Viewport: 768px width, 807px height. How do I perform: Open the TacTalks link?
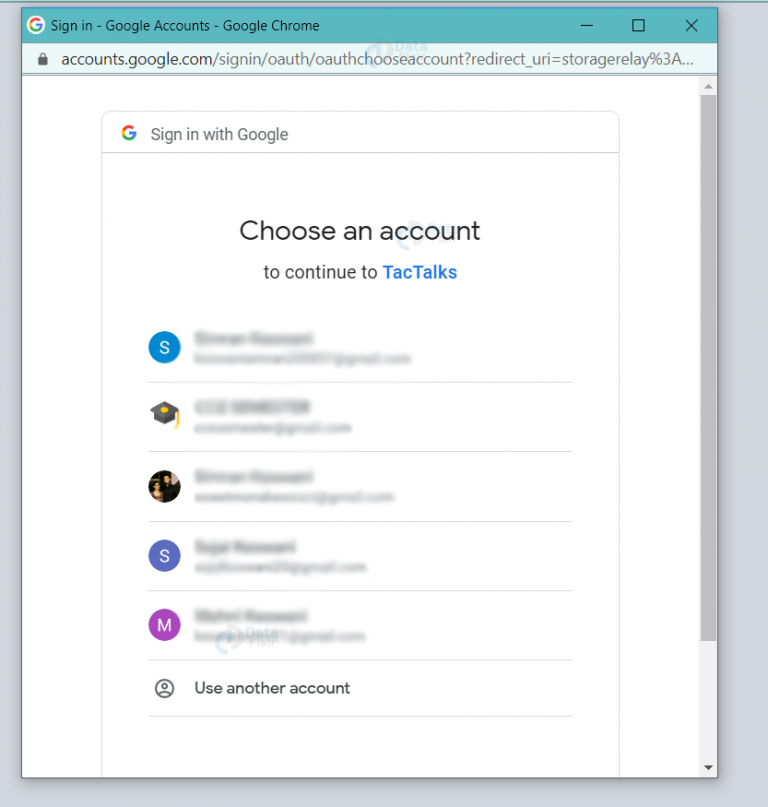420,272
